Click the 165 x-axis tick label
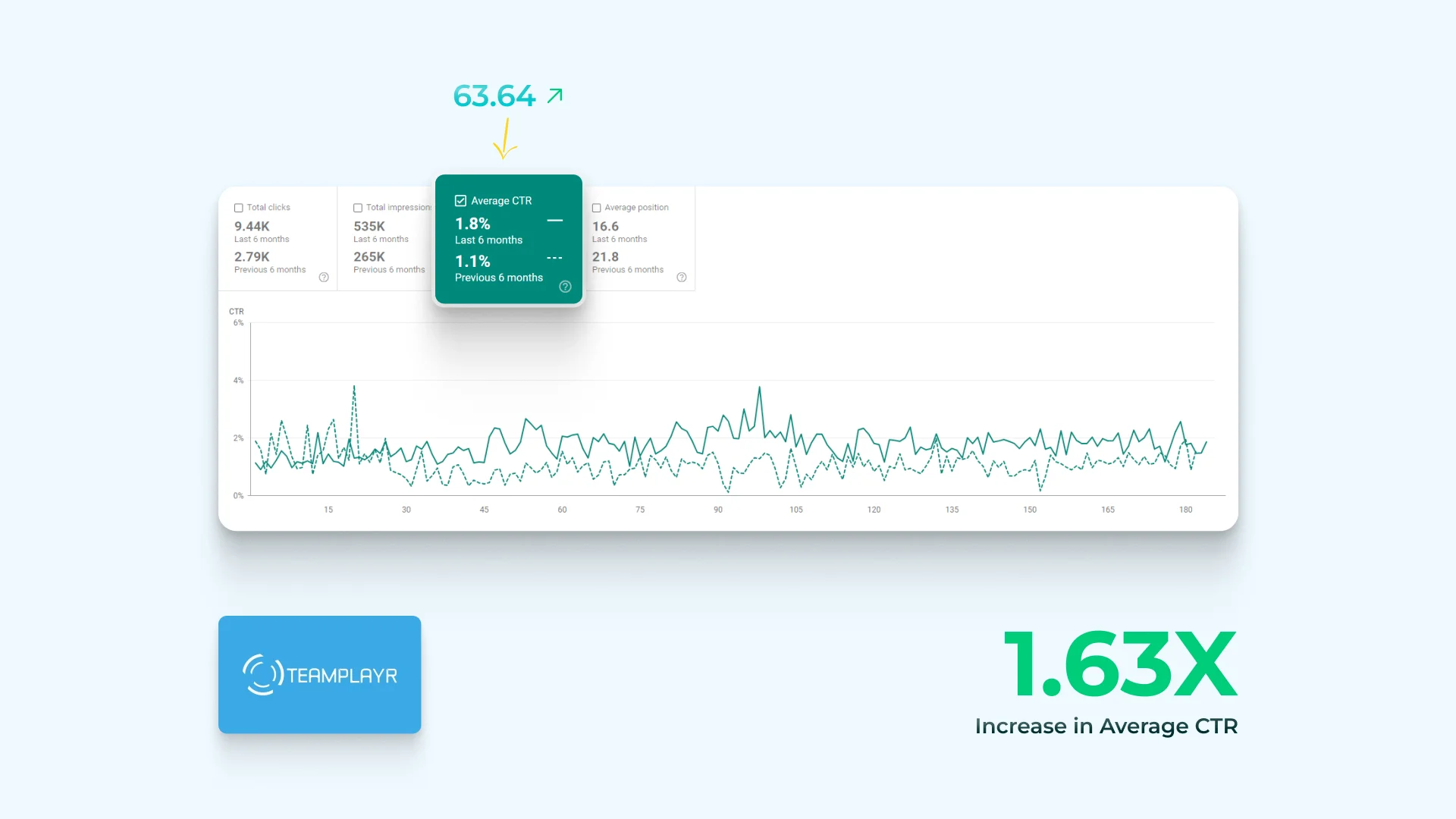 [x=1108, y=510]
